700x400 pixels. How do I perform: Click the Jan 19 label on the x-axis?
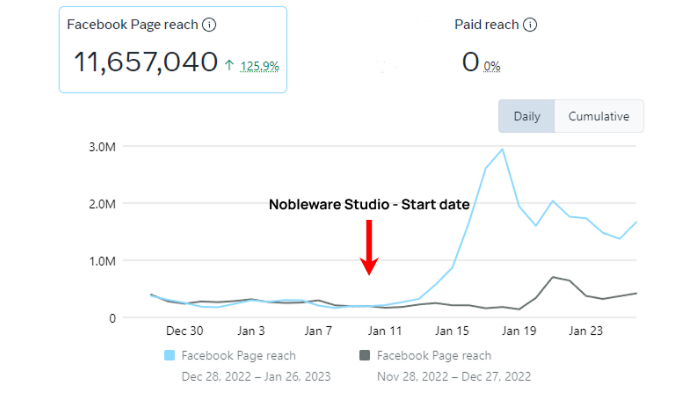point(519,330)
